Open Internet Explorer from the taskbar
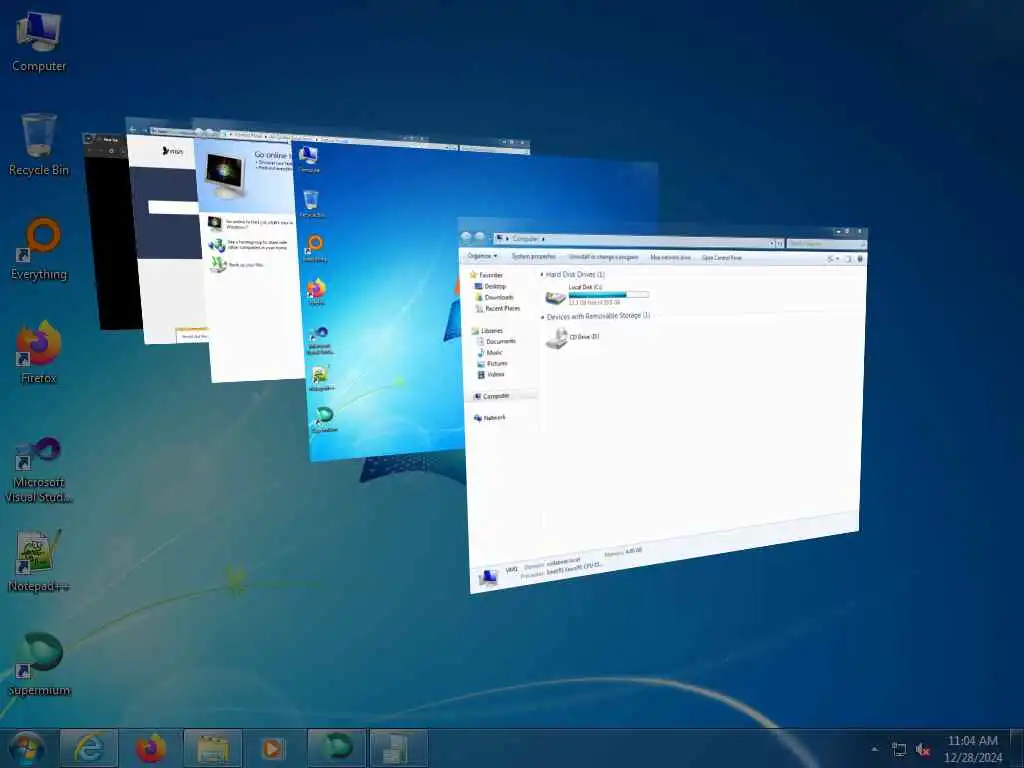 coord(89,748)
